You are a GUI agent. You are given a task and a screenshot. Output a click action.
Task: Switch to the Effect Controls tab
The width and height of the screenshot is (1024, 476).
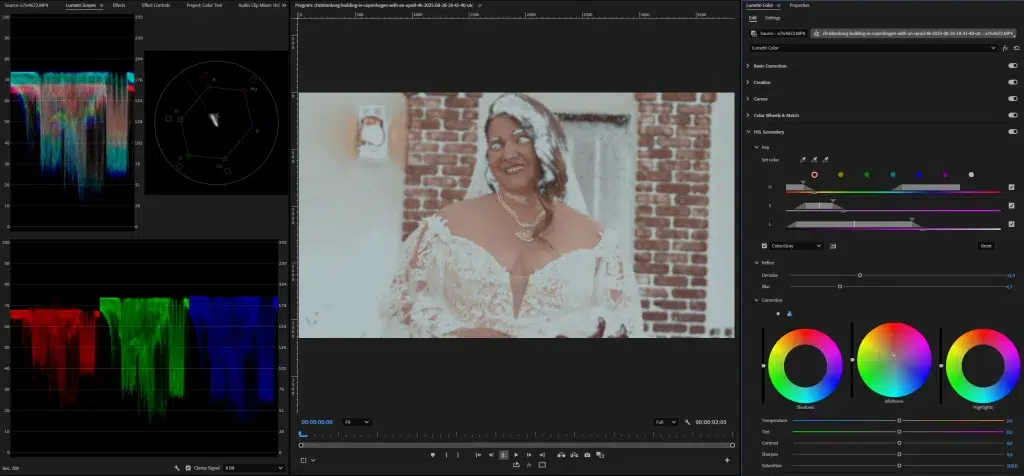[x=154, y=5]
